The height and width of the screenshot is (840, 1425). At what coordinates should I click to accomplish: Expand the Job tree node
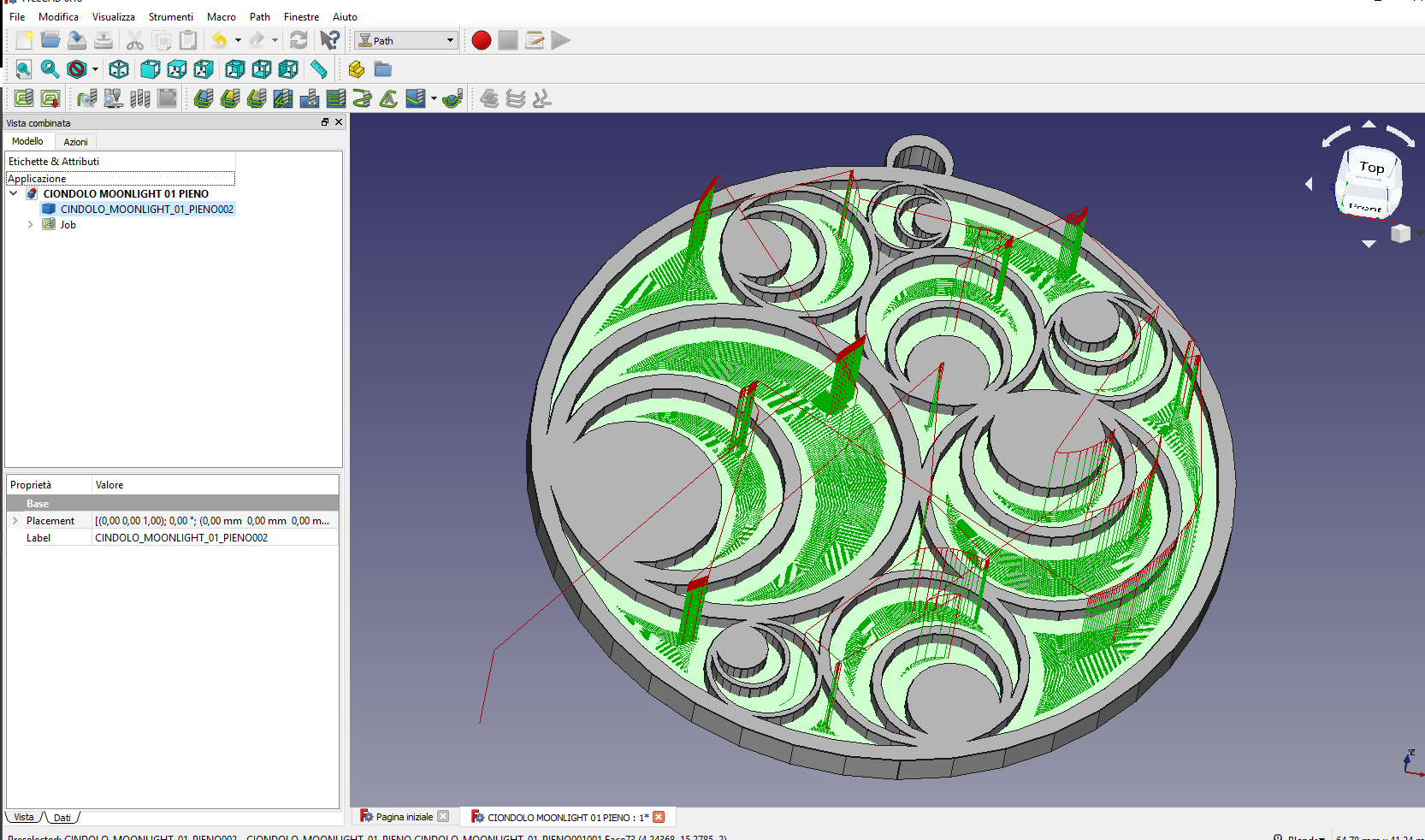tap(31, 225)
